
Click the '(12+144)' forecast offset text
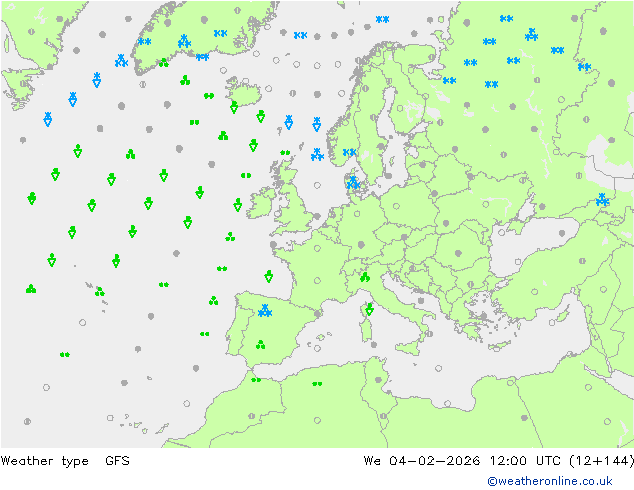(x=601, y=461)
